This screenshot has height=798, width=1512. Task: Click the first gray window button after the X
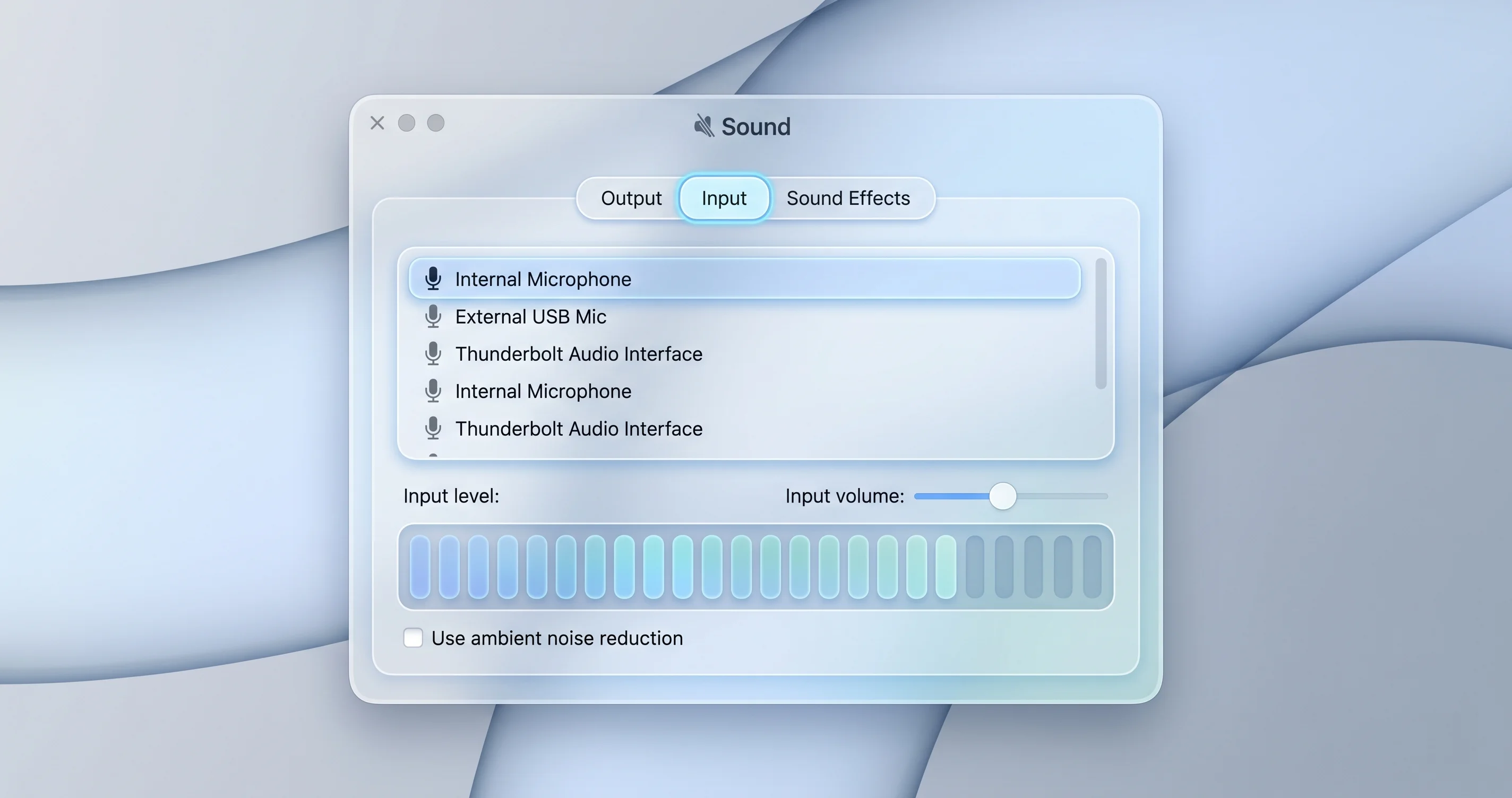(407, 123)
